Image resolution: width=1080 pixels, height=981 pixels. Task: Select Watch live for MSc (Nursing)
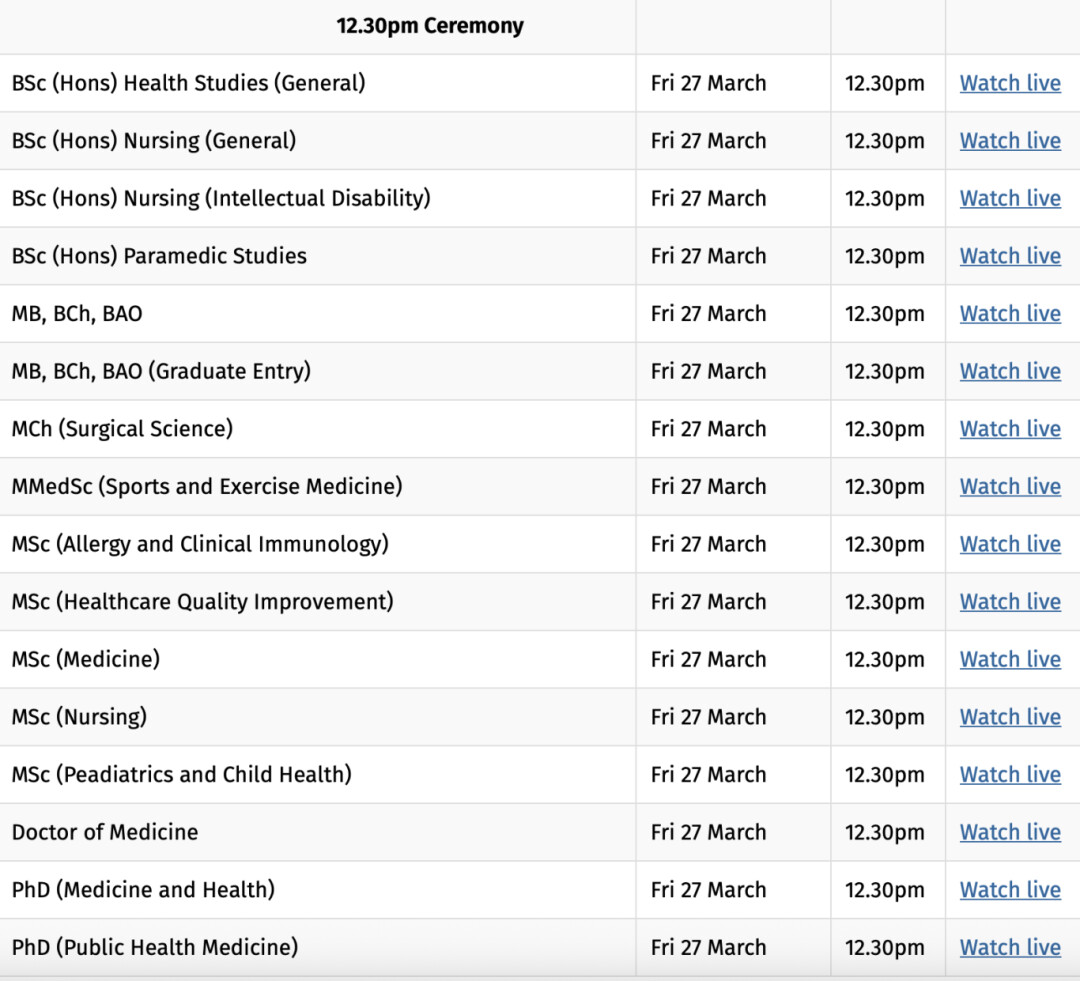tap(1009, 717)
